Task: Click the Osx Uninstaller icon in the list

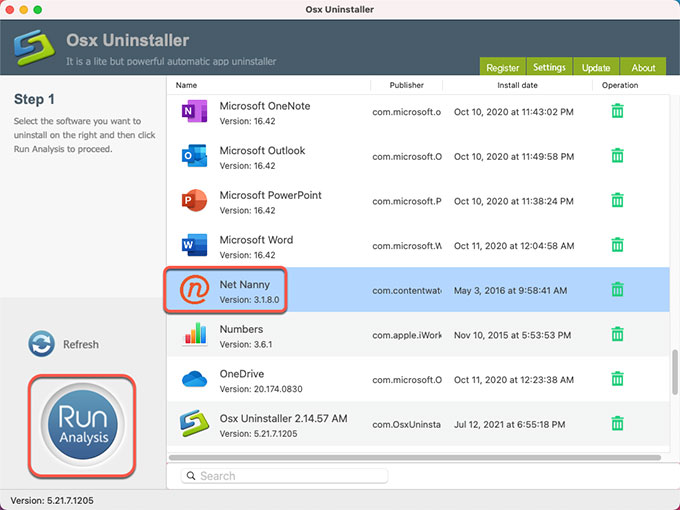Action: [194, 423]
